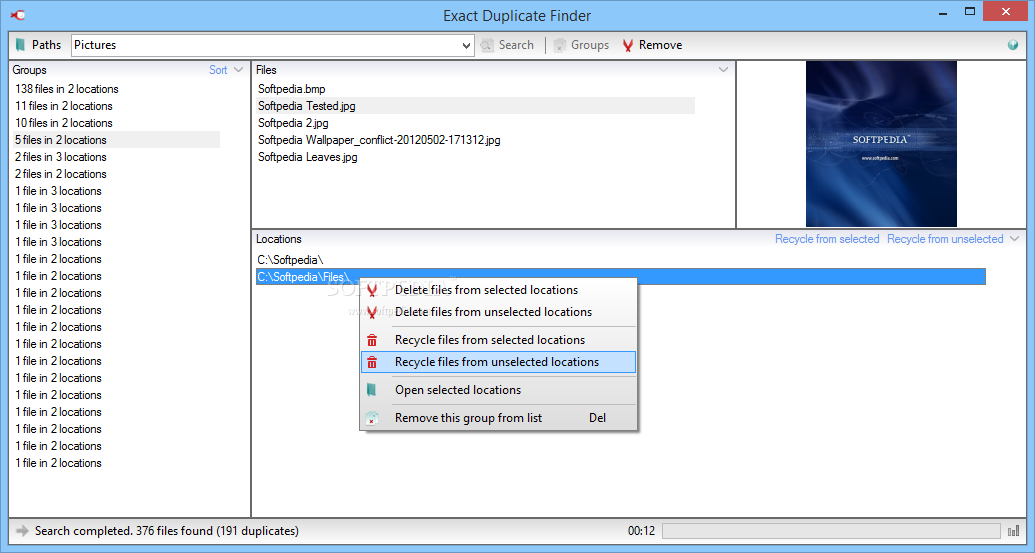Select file Softpedia.bmp
Screen dimensions: 1035x553
click(x=292, y=88)
